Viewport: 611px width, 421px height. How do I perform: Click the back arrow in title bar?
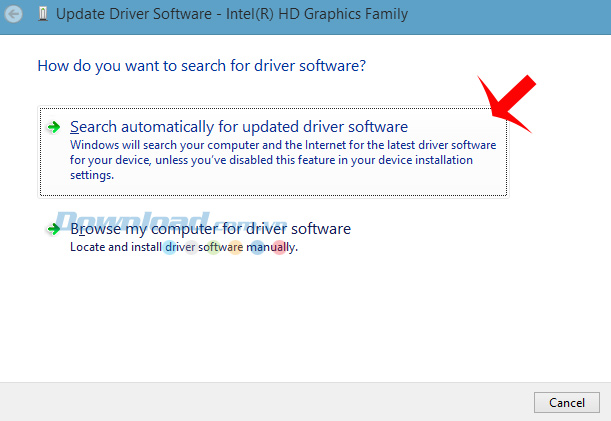(14, 15)
